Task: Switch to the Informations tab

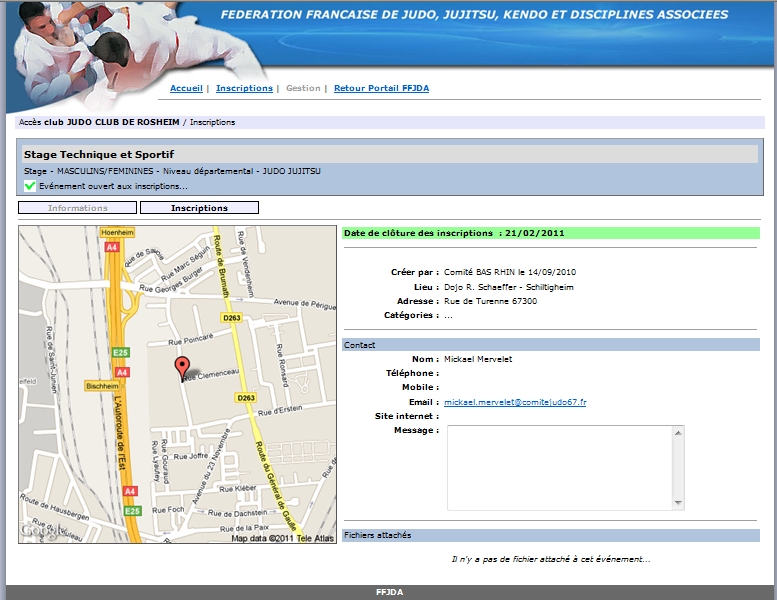Action: click(78, 208)
